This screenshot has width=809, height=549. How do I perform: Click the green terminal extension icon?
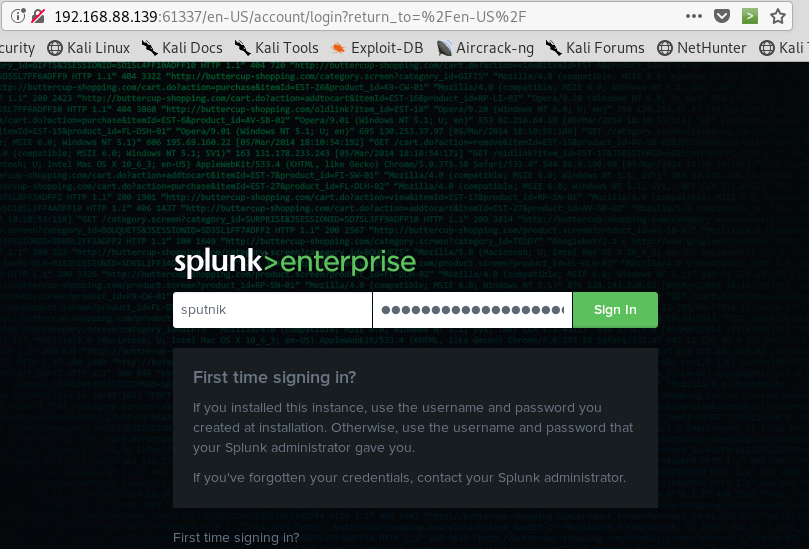750,16
